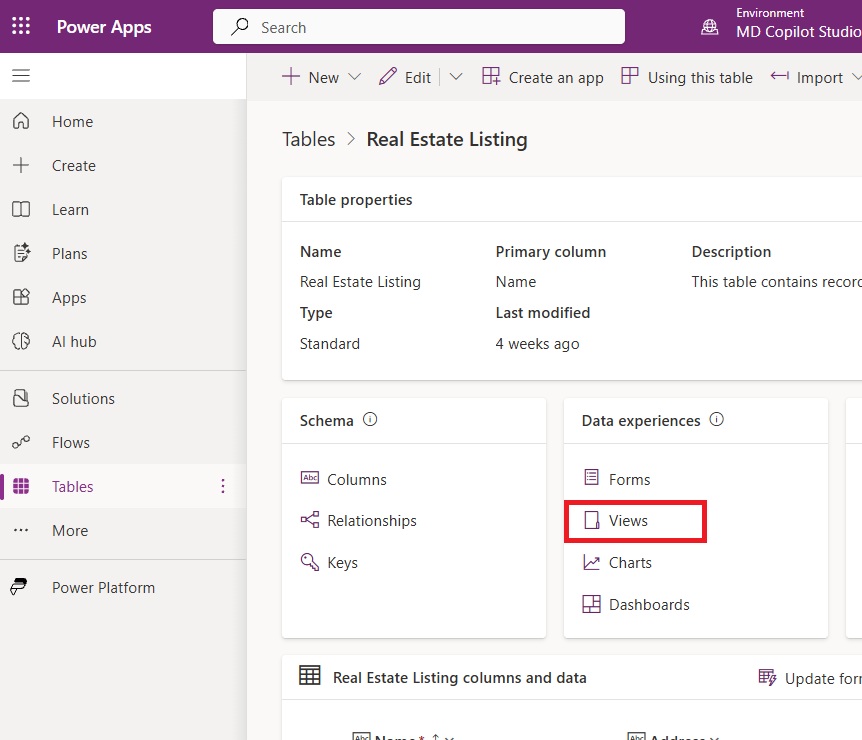The width and height of the screenshot is (862, 740).
Task: Click the AI hub brain icon
Action: 21,342
